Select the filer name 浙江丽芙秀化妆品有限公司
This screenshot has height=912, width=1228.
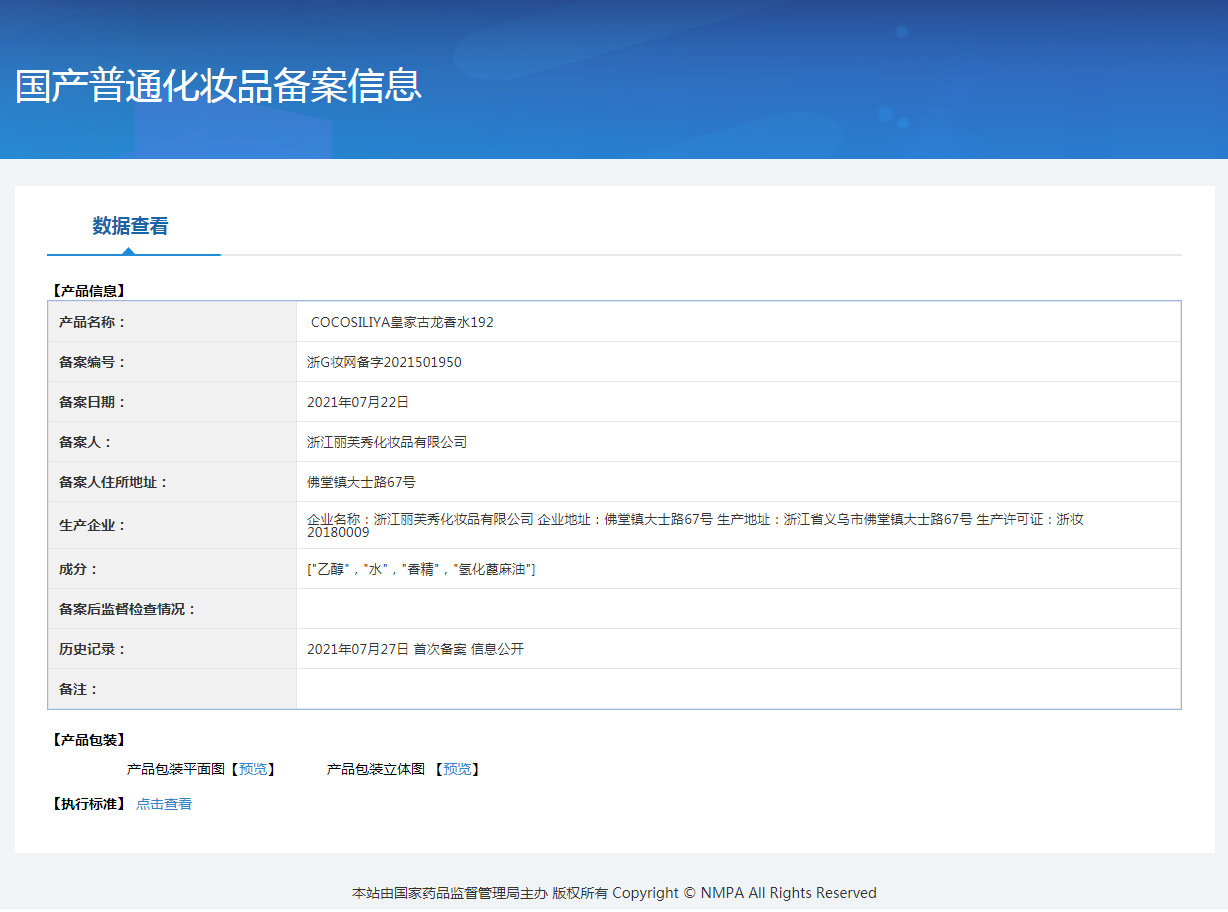387,442
